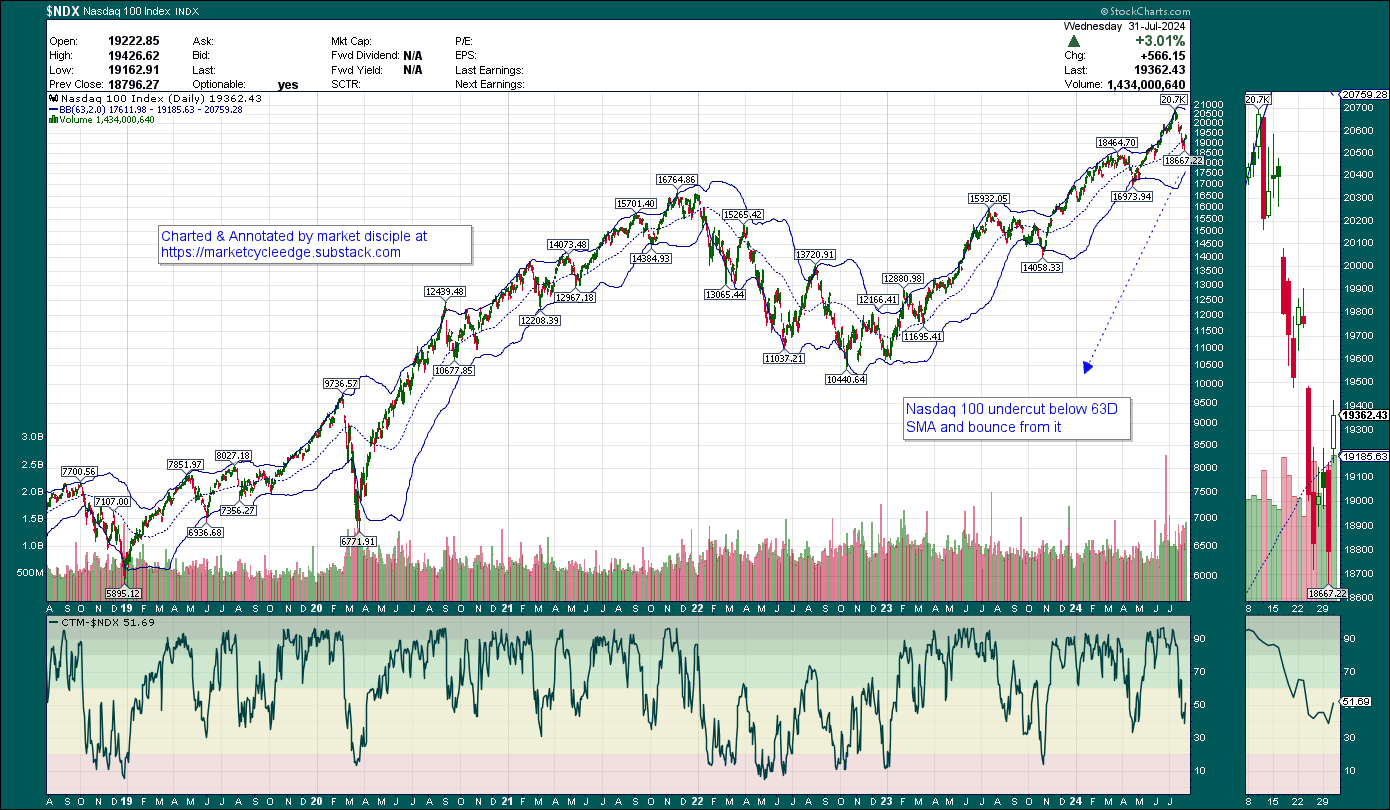Click the 'Nasdaq 100 undercut below 63D SMA' note
Viewport: 1390px width, 810px height.
tap(1017, 418)
